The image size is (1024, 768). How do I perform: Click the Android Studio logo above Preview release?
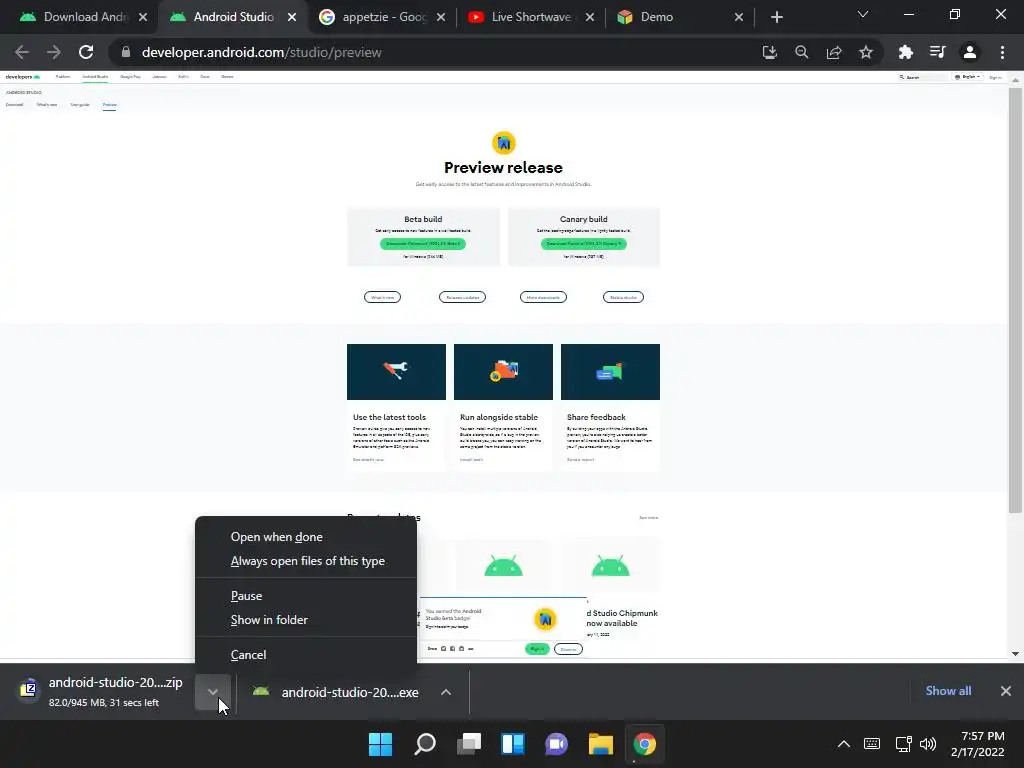click(504, 143)
